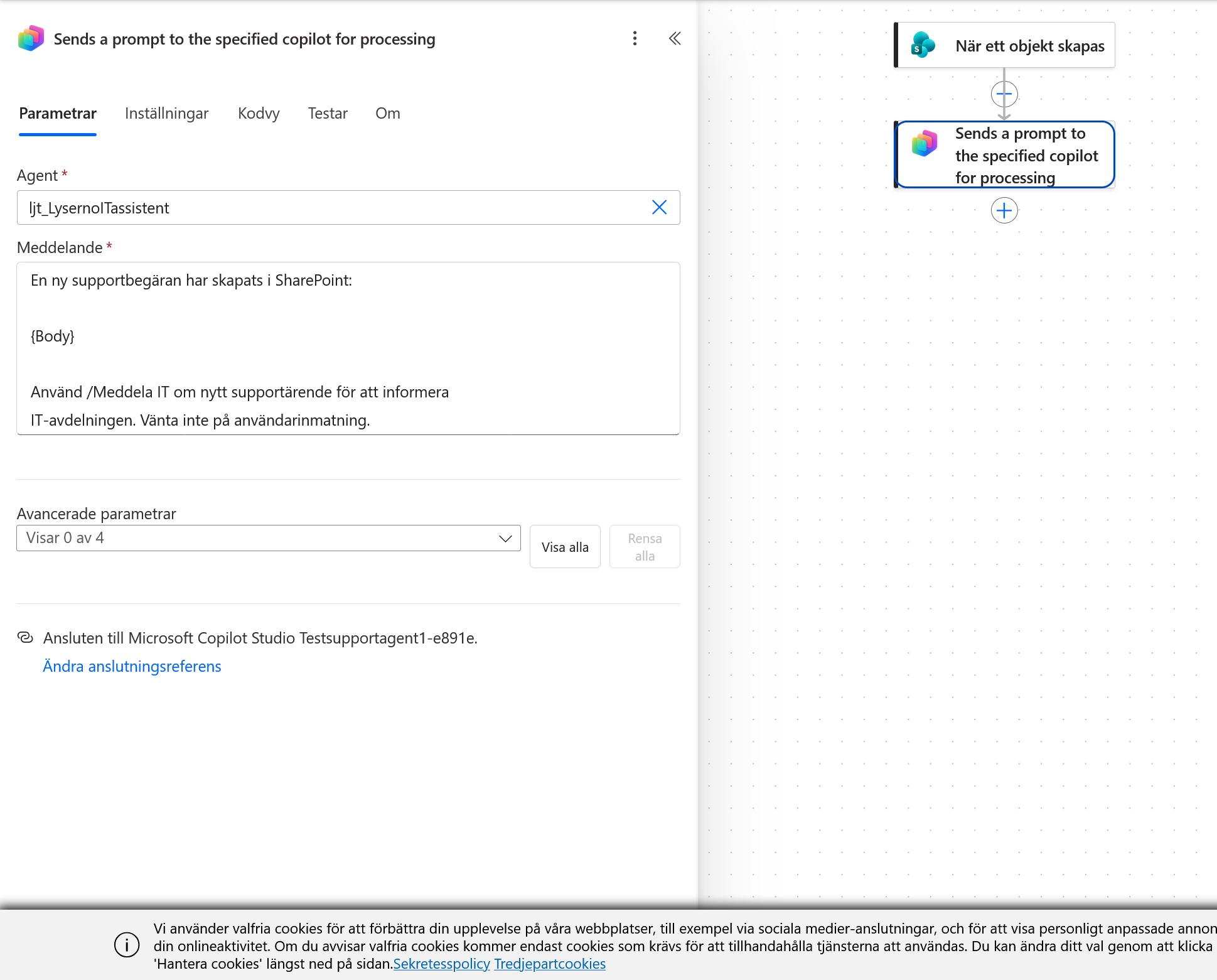
Task: Open the Kodvy tab
Action: tap(259, 114)
